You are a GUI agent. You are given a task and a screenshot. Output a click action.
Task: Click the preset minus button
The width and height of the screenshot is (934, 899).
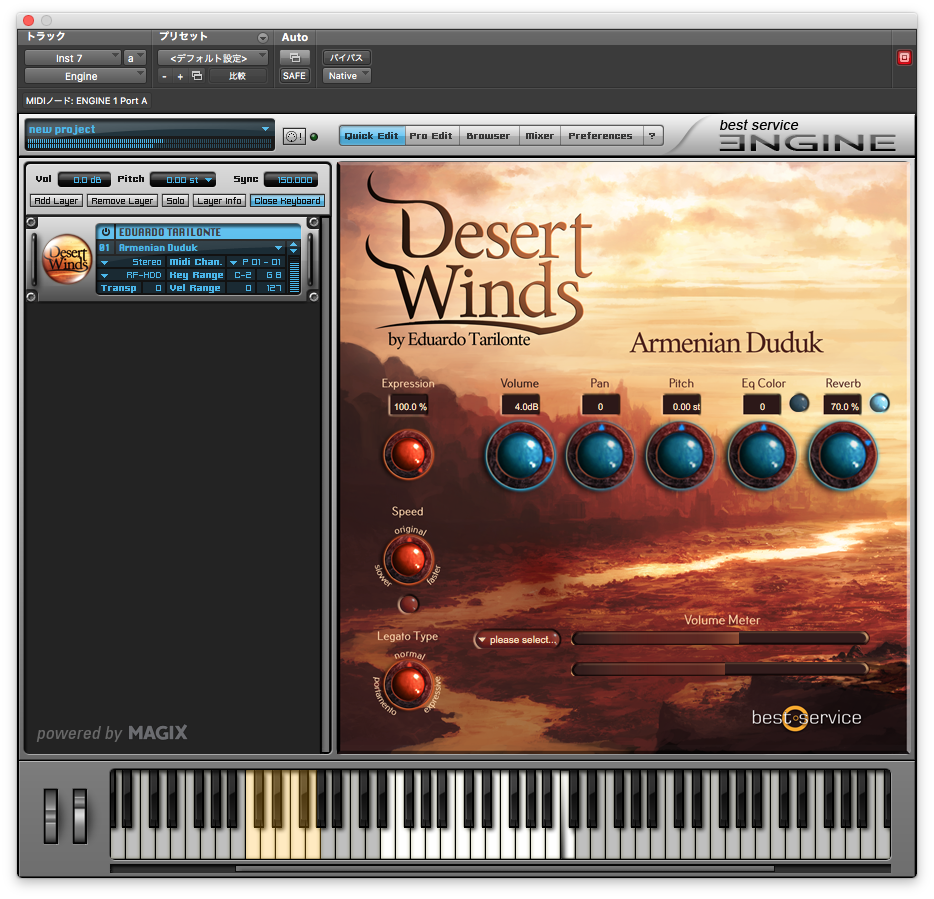coord(164,76)
